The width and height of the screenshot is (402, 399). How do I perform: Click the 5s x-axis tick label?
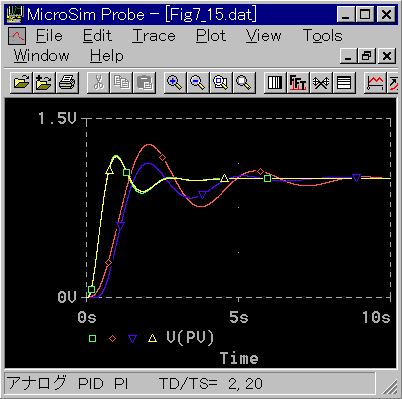click(x=239, y=317)
